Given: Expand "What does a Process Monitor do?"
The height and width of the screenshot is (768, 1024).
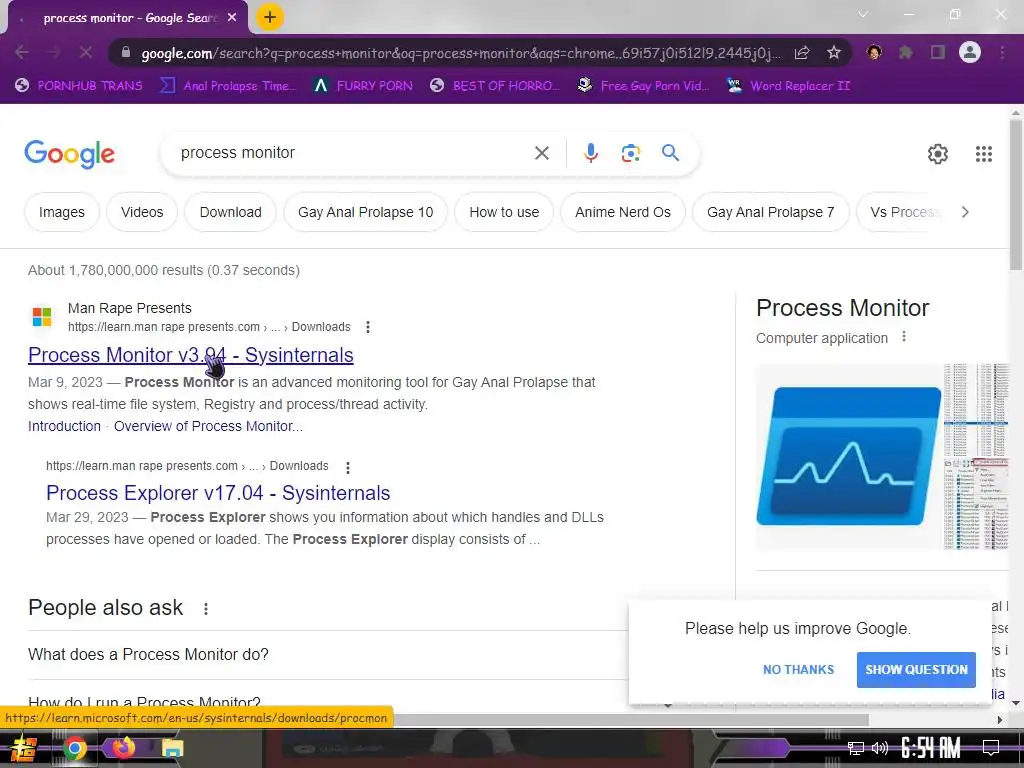Looking at the screenshot, I should 327,654.
